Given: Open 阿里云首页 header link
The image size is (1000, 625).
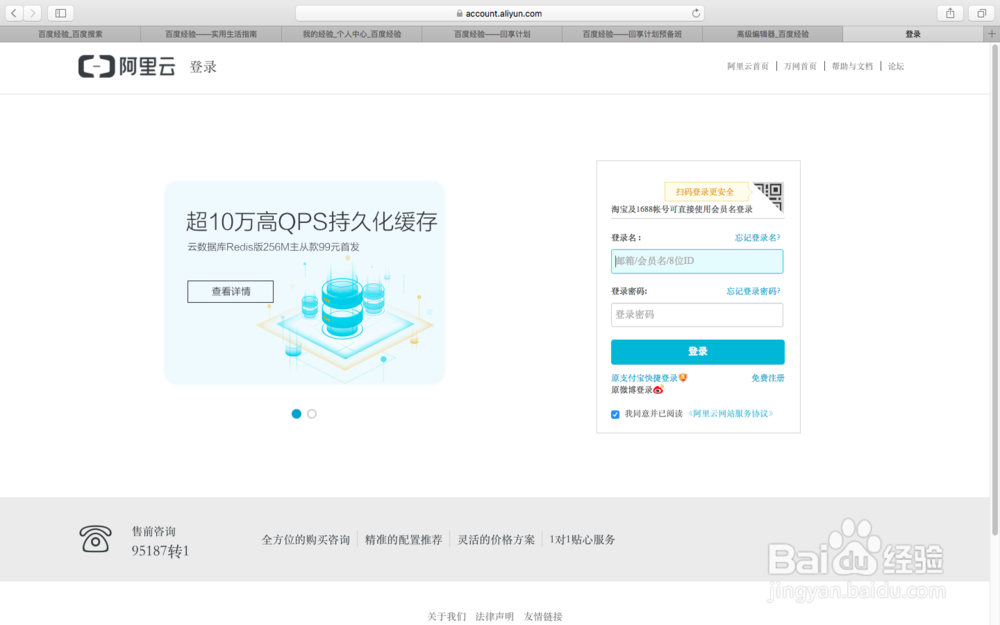Looking at the screenshot, I should (x=747, y=66).
